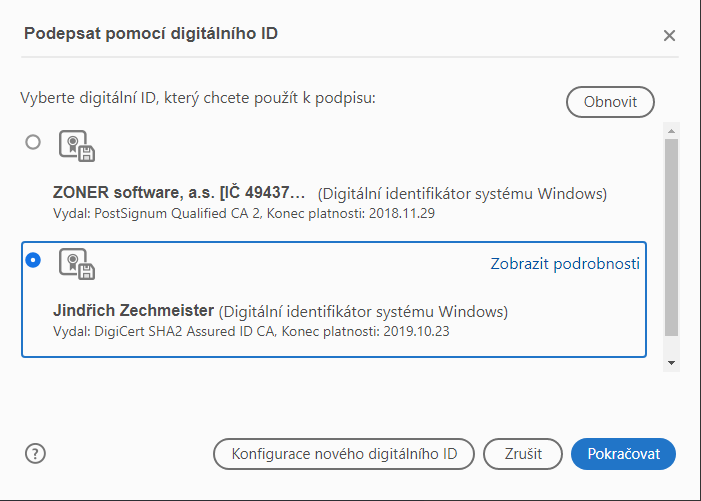The image size is (701, 501).
Task: Open help via question mark icon
Action: [x=35, y=453]
